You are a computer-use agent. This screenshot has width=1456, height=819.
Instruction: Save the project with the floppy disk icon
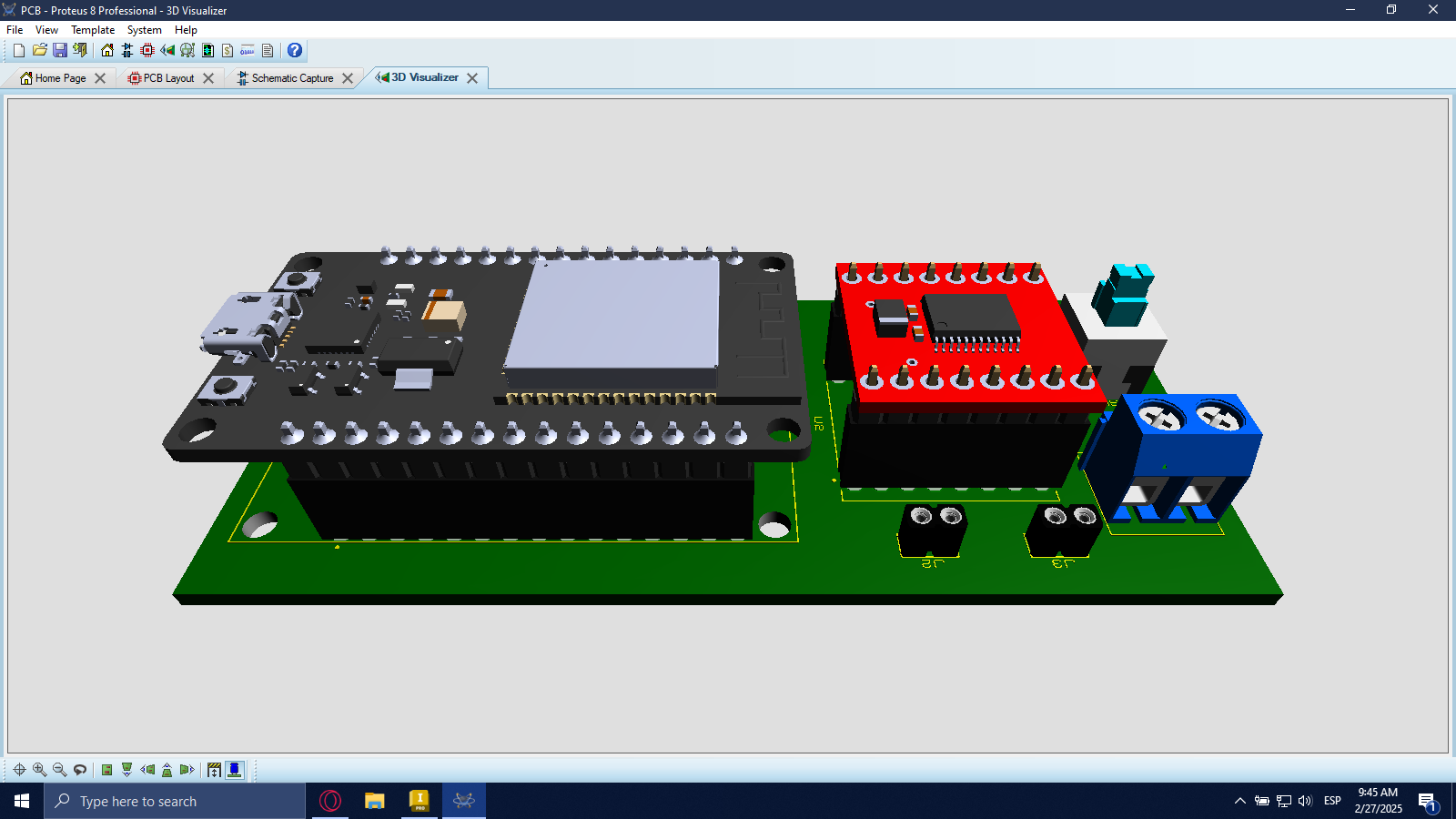(x=60, y=51)
